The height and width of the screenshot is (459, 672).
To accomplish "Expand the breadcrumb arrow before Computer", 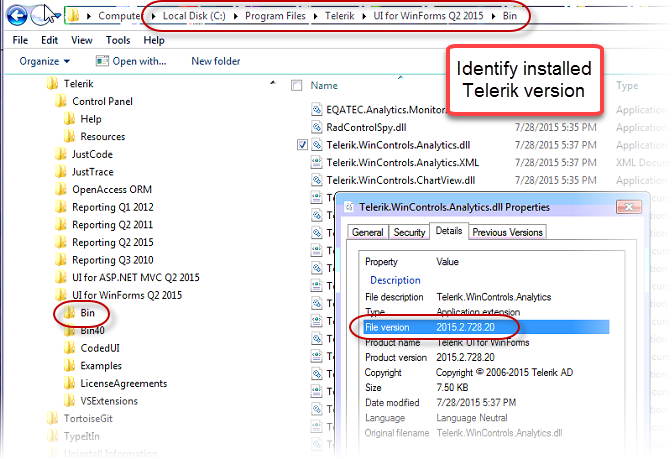I will 89,16.
